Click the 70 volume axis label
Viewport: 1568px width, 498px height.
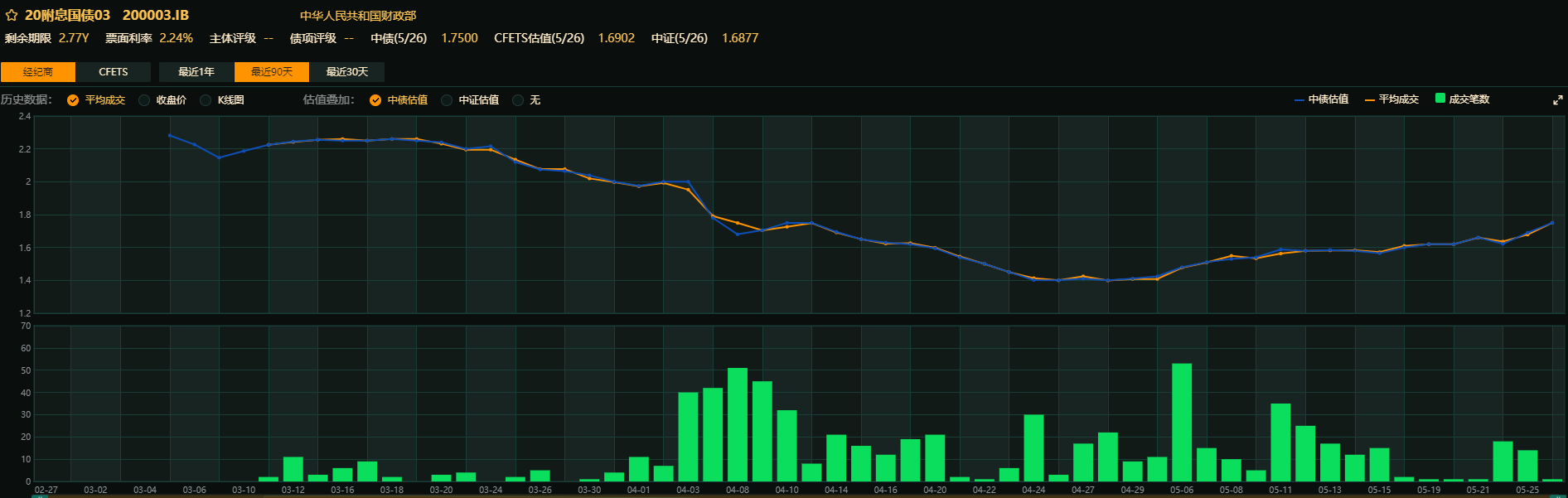coord(26,326)
